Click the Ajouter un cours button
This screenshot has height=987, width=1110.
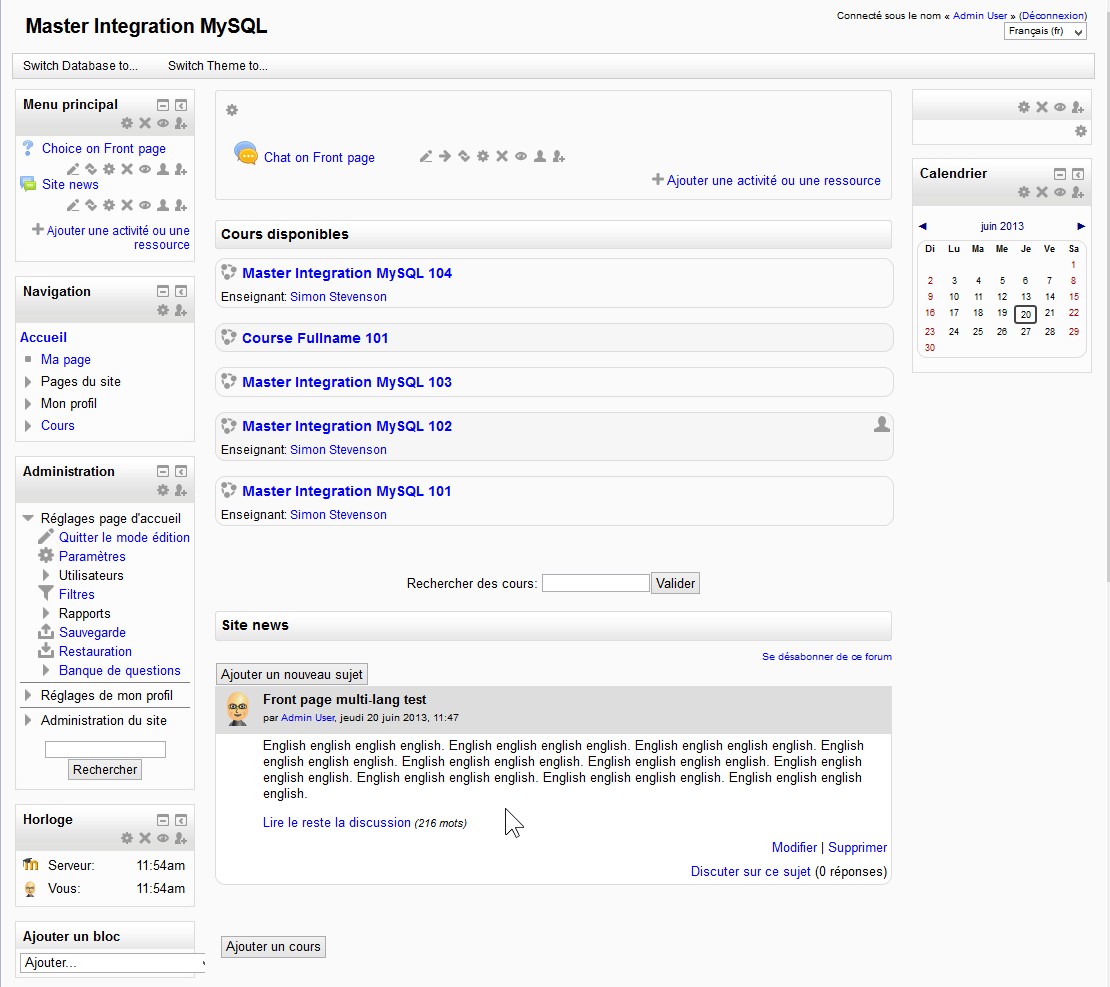(x=273, y=947)
